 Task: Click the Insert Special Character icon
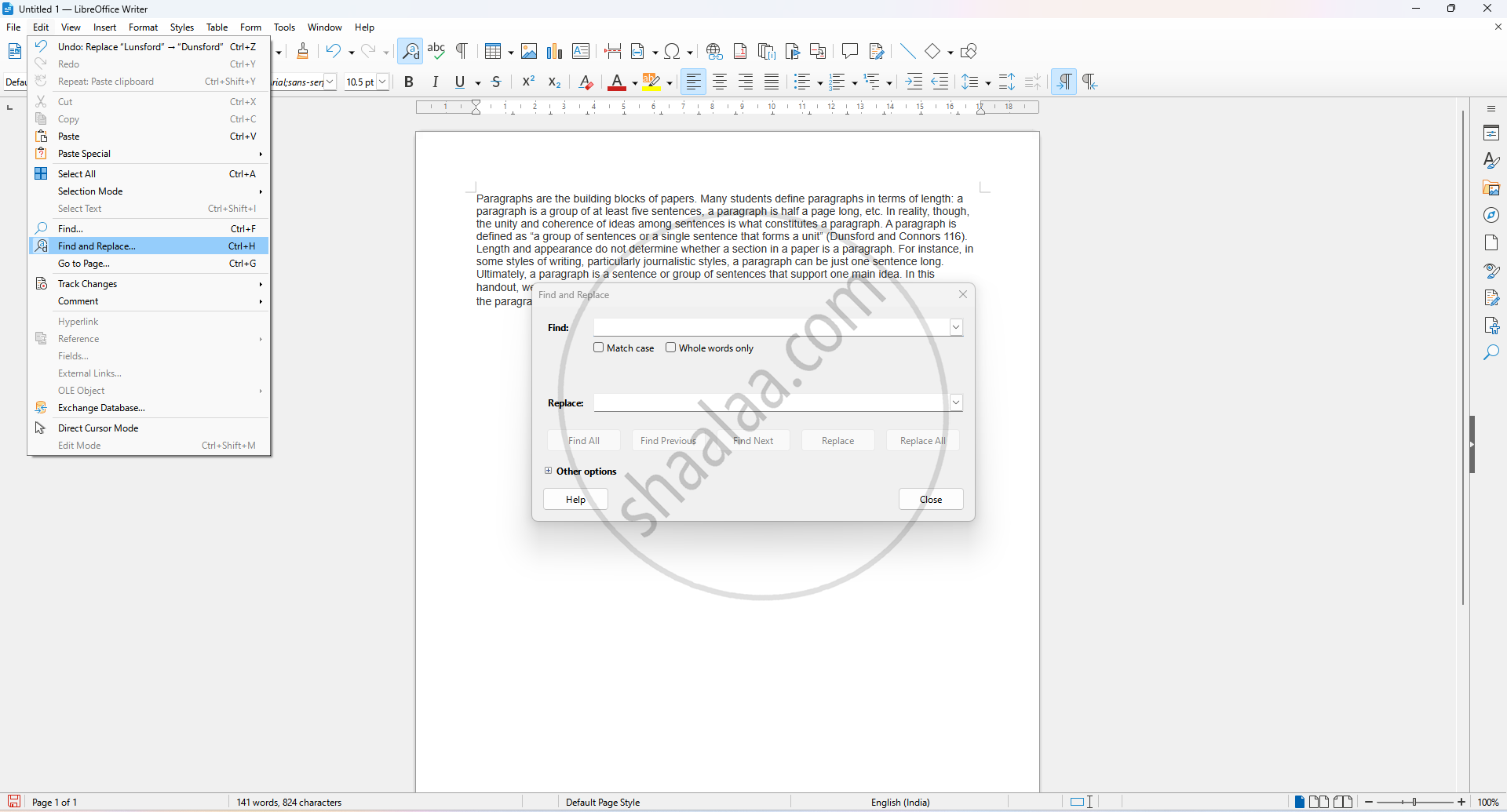[673, 52]
